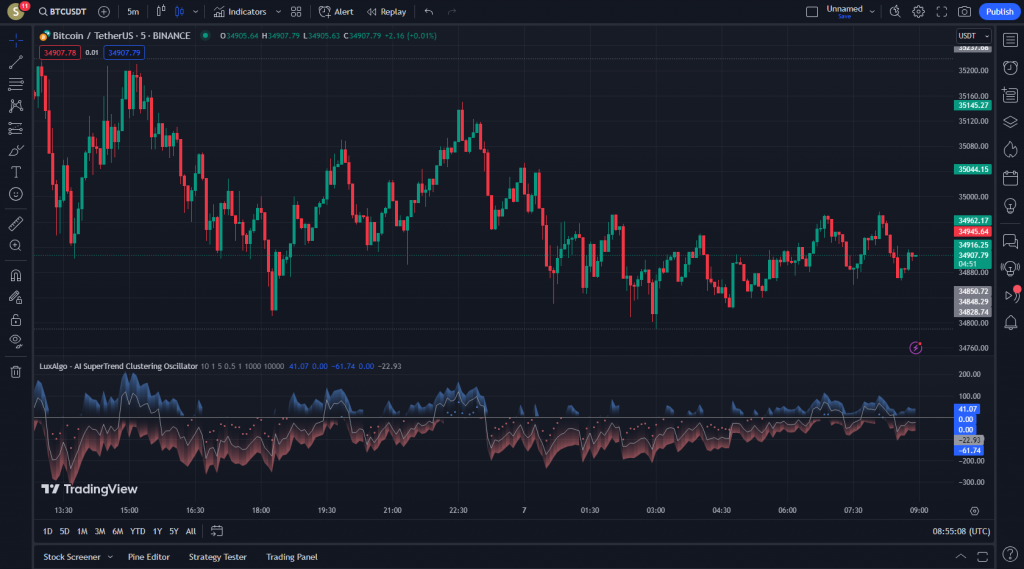Image resolution: width=1024 pixels, height=569 pixels.
Task: Open the USDT currency dropdown
Action: 973,36
